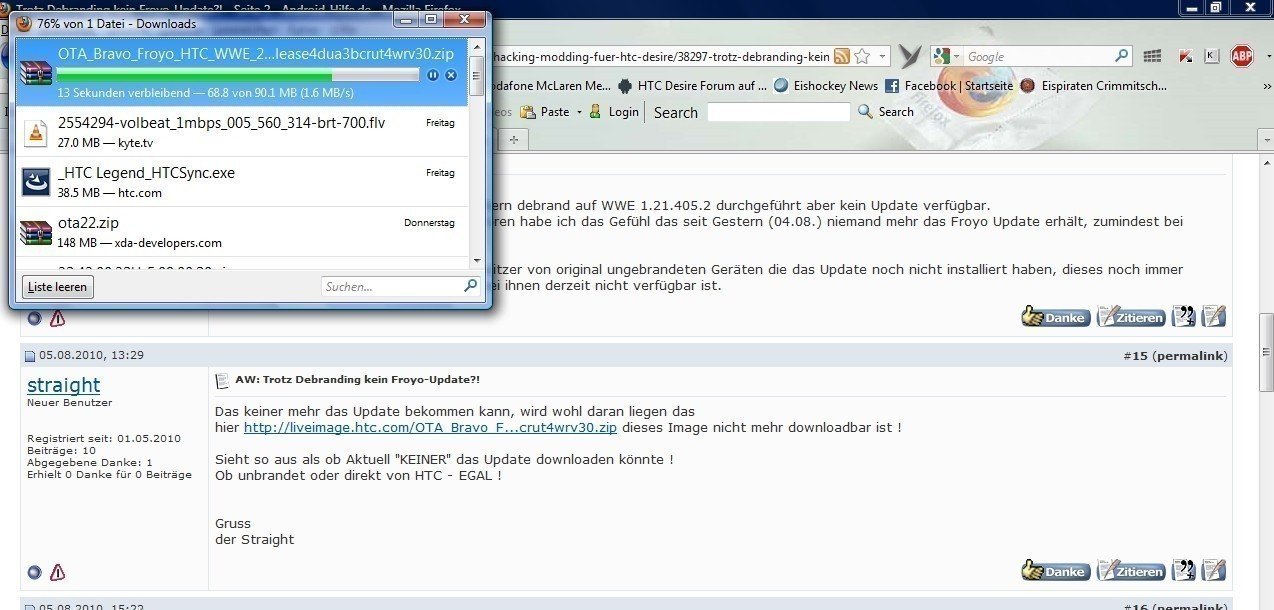Open 'Eispiraten Crimmitsch...' bookmark
Viewport: 1274px width, 610px height.
coord(1093,86)
